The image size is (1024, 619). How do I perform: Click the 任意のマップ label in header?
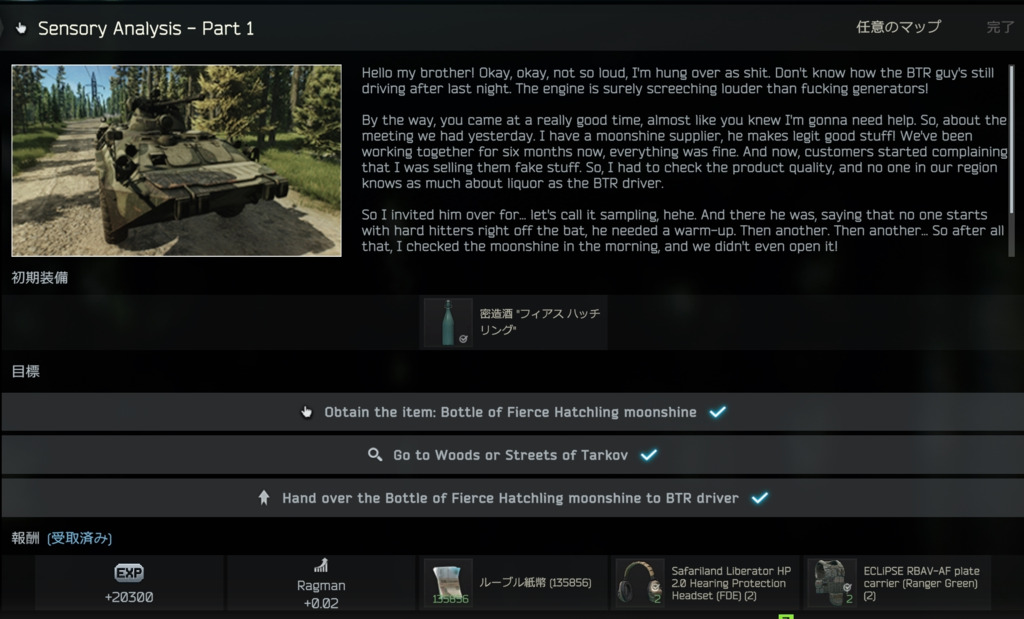[x=899, y=27]
